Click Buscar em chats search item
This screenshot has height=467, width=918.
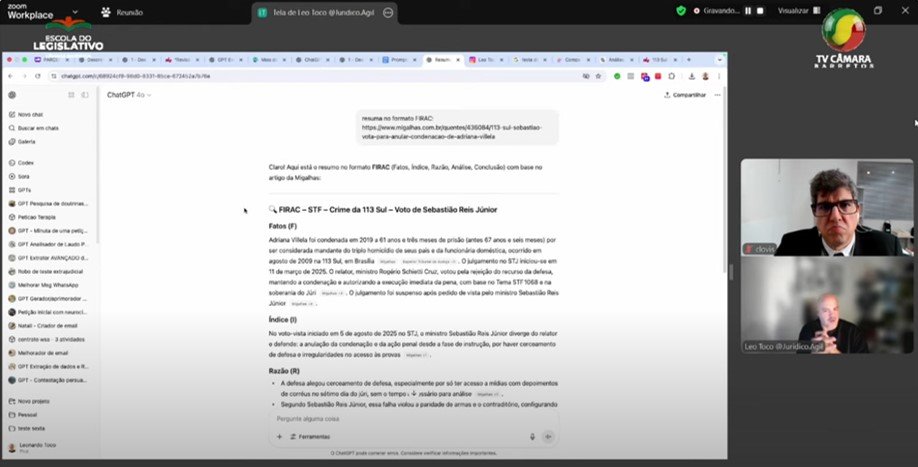pos(37,128)
